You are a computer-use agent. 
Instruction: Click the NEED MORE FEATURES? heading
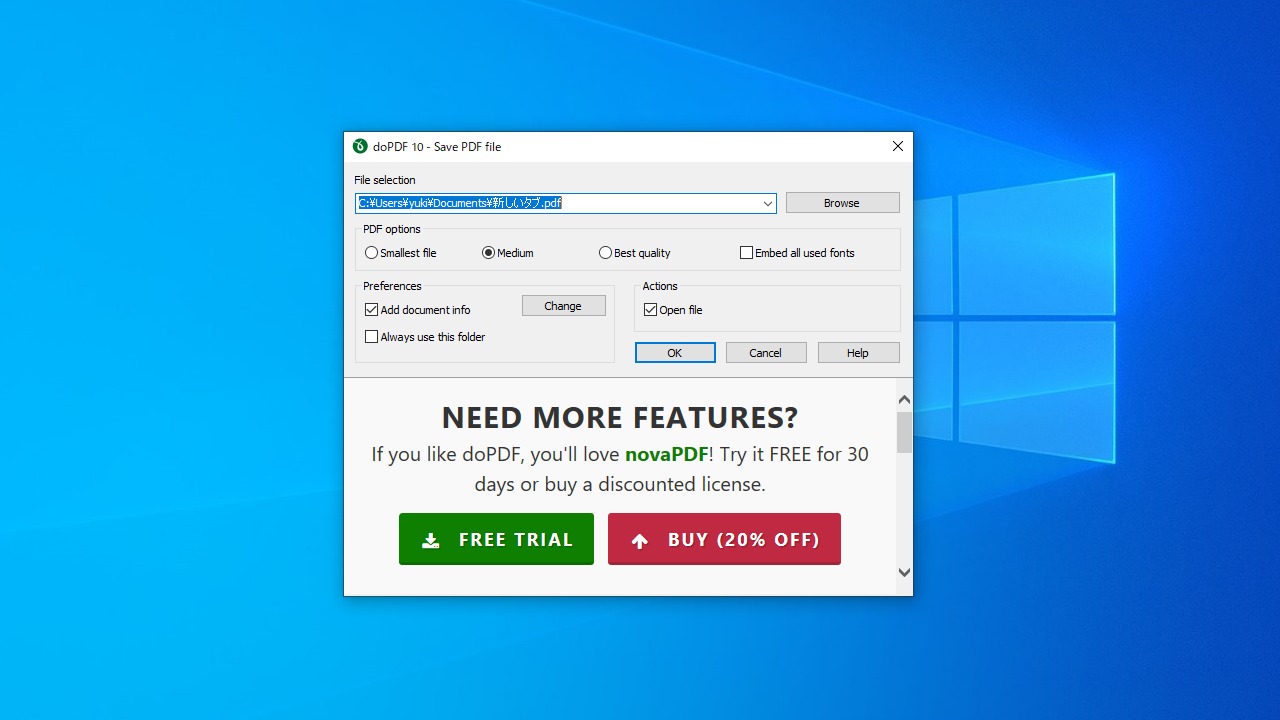coord(620,417)
